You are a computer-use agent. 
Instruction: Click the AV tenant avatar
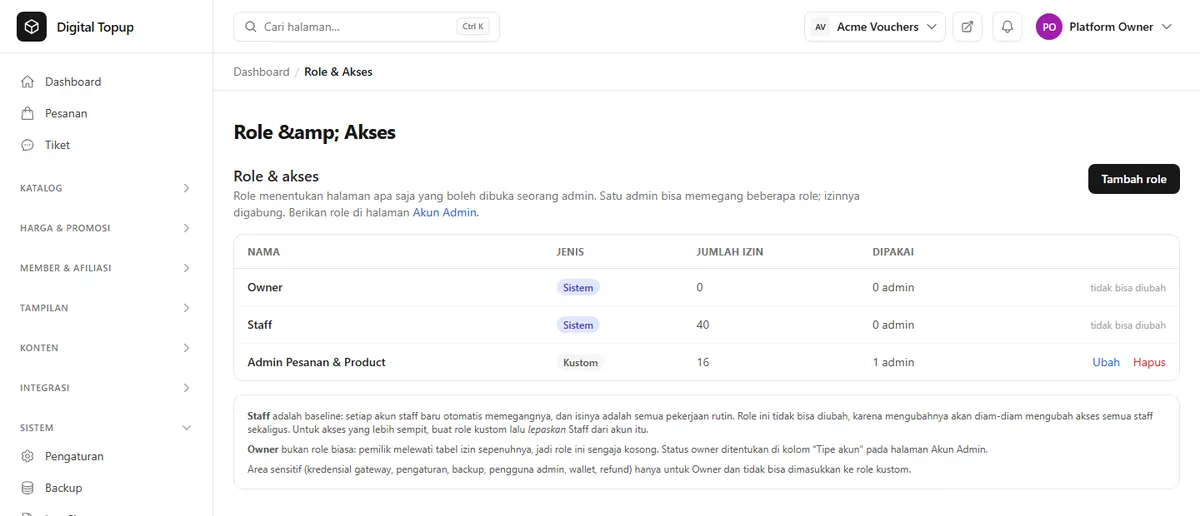tap(820, 27)
